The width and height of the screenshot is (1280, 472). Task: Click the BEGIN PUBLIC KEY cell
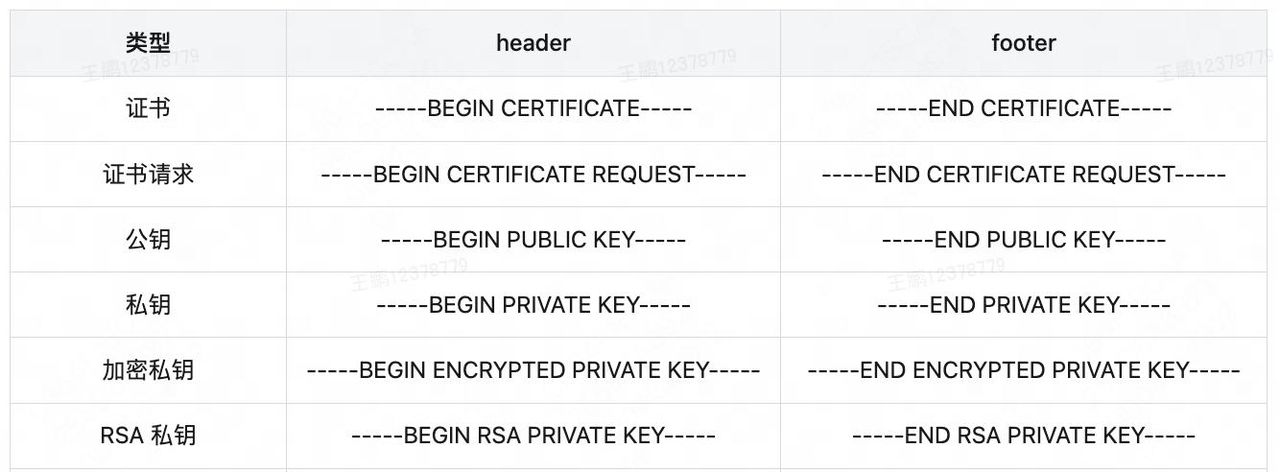click(533, 239)
